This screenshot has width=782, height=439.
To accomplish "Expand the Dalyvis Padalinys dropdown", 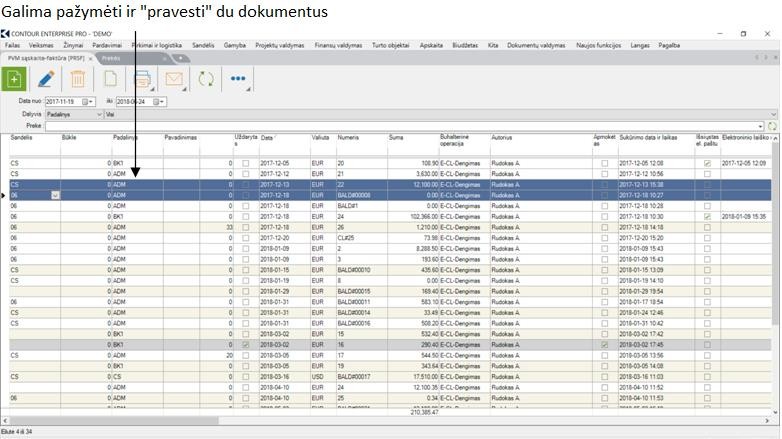I will tap(98, 114).
